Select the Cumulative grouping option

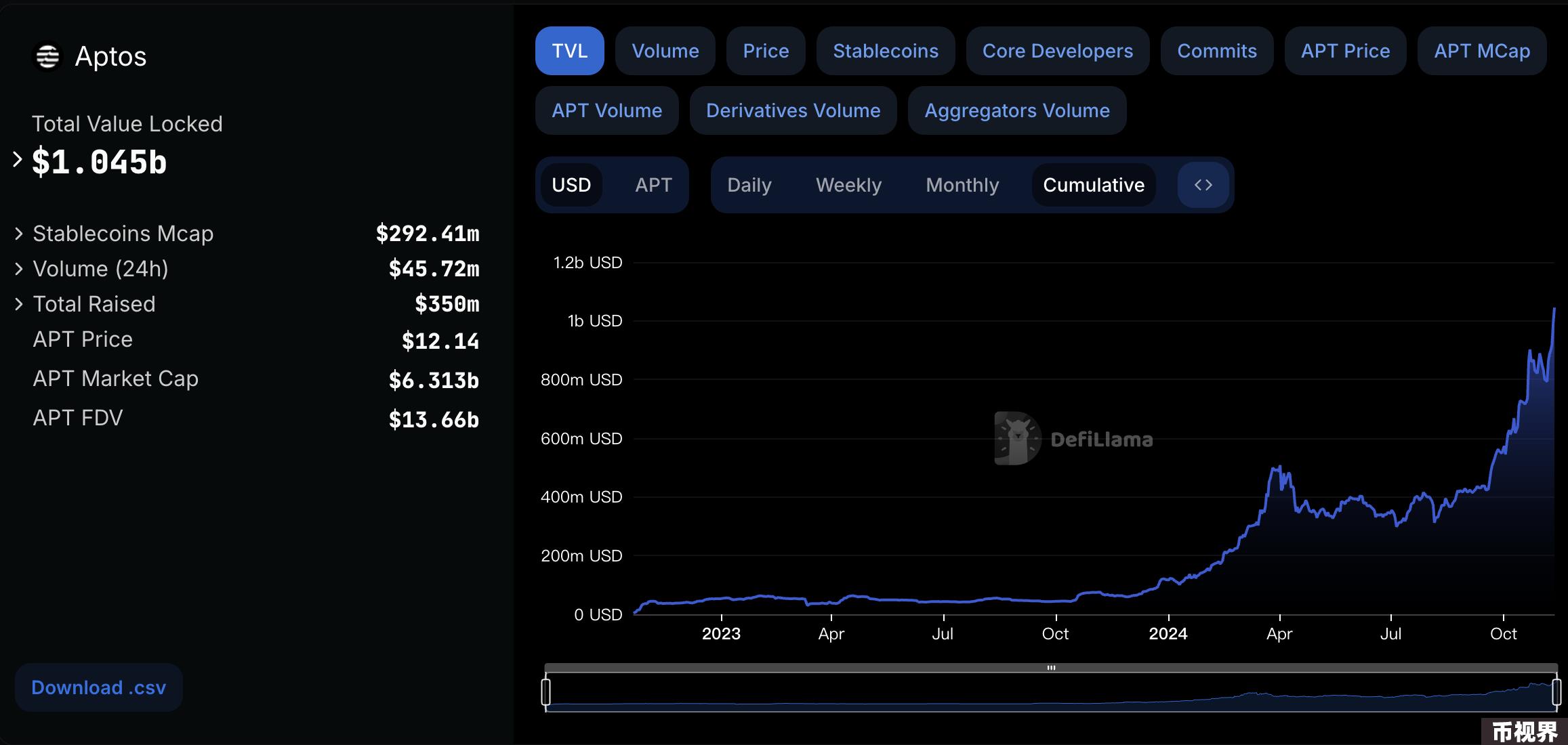point(1094,185)
